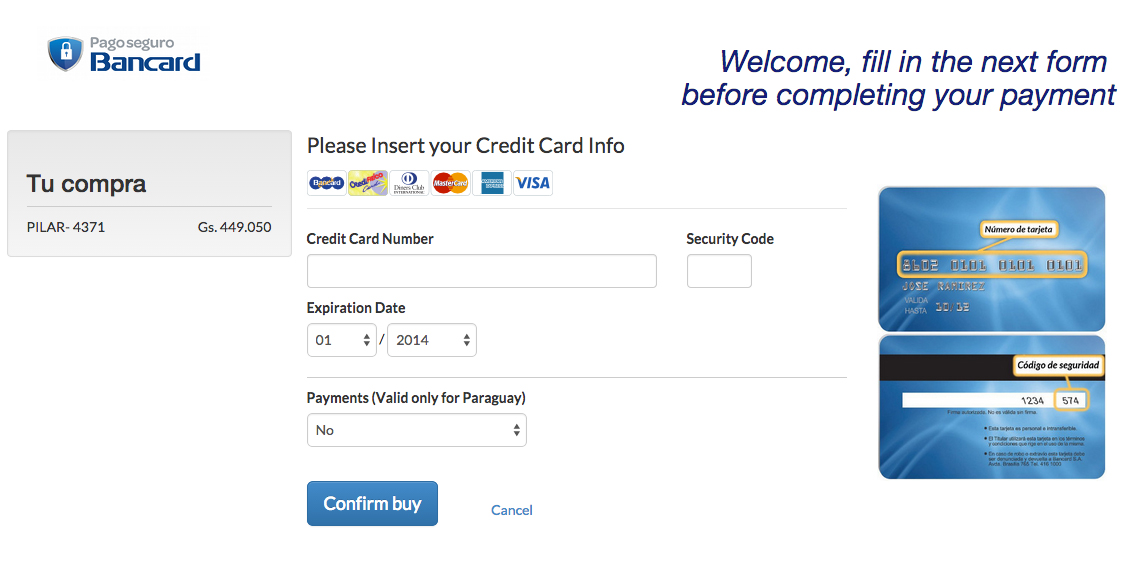1148x561 pixels.
Task: Click the Confirm buy button
Action: pyautogui.click(x=372, y=504)
